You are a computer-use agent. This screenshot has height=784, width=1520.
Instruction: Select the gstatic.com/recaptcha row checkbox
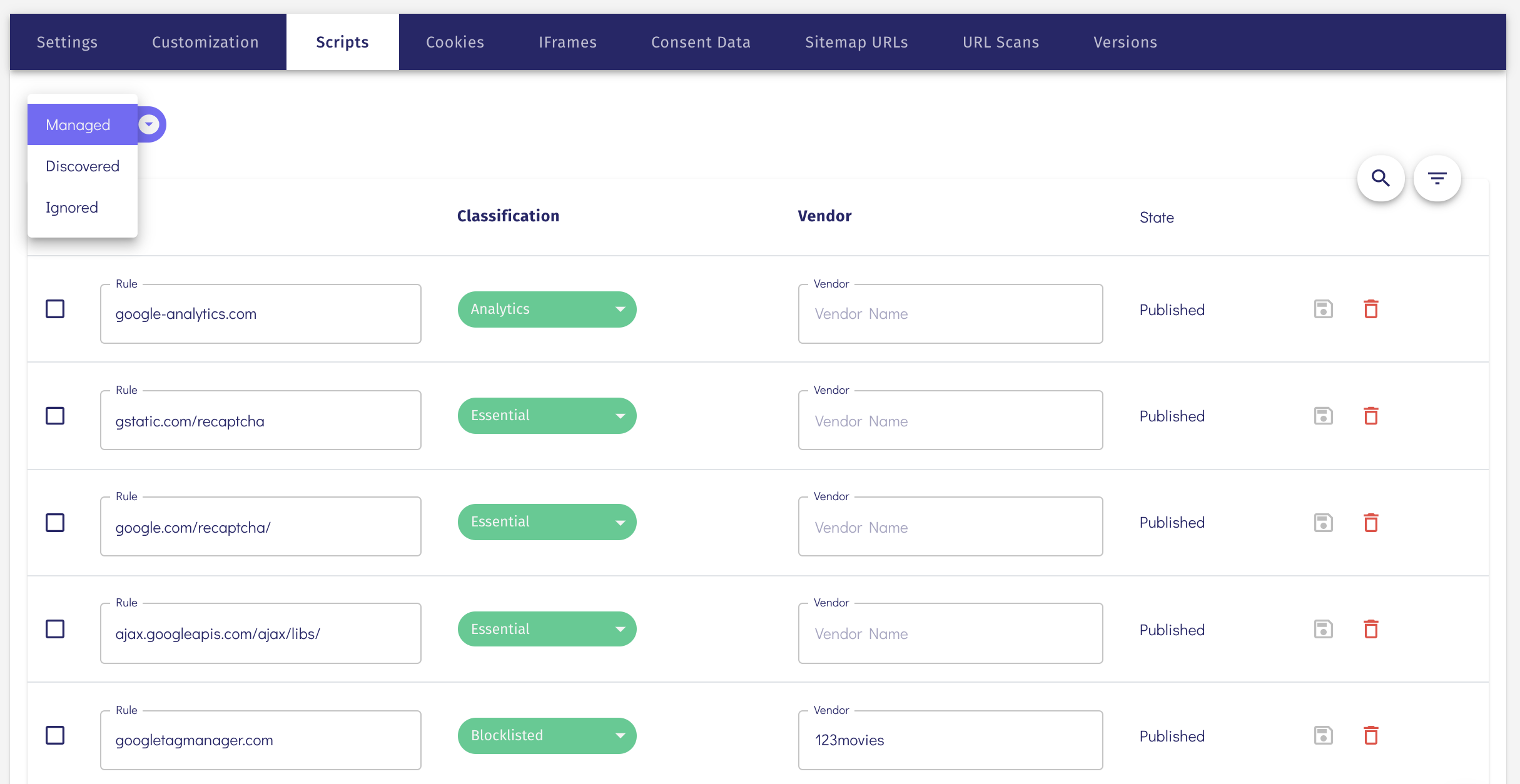tap(55, 416)
